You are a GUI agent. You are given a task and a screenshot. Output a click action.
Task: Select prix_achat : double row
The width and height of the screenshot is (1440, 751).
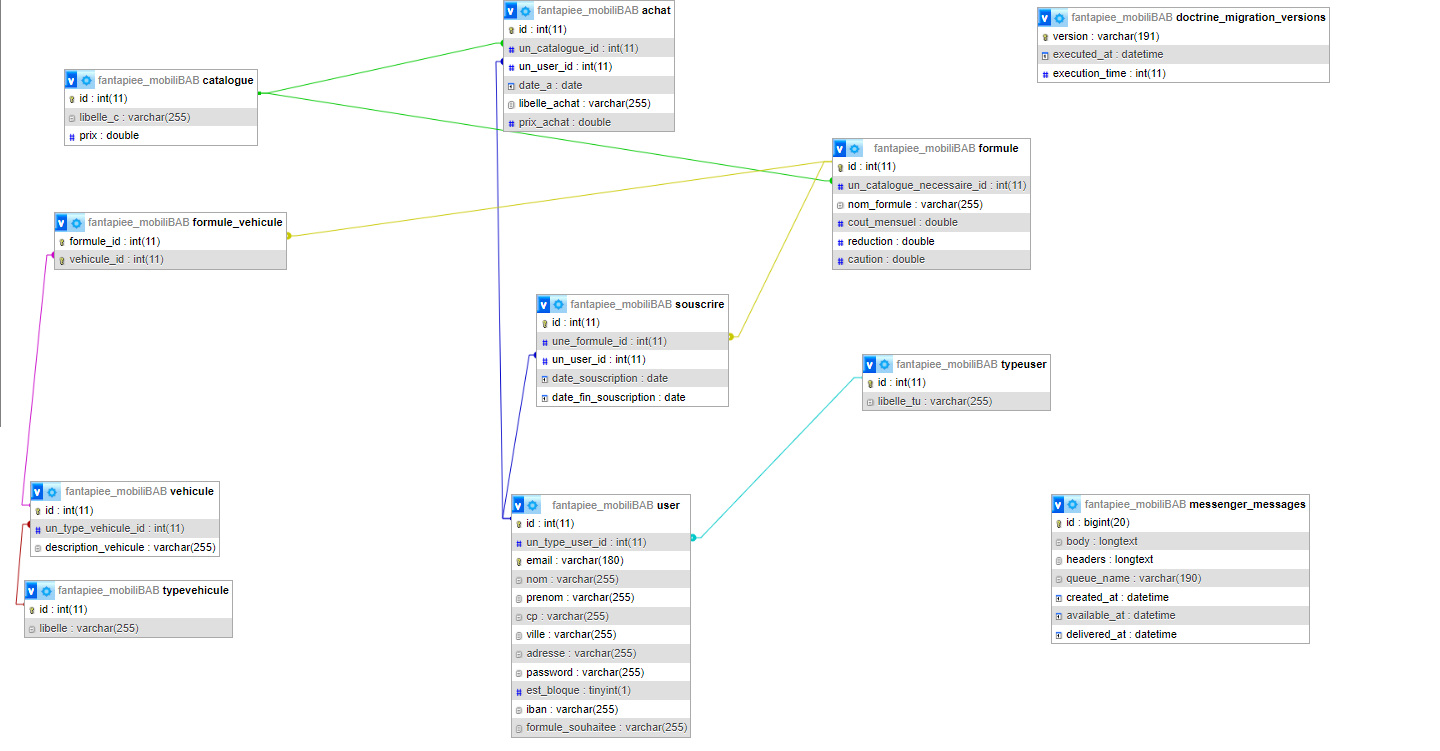click(x=589, y=122)
